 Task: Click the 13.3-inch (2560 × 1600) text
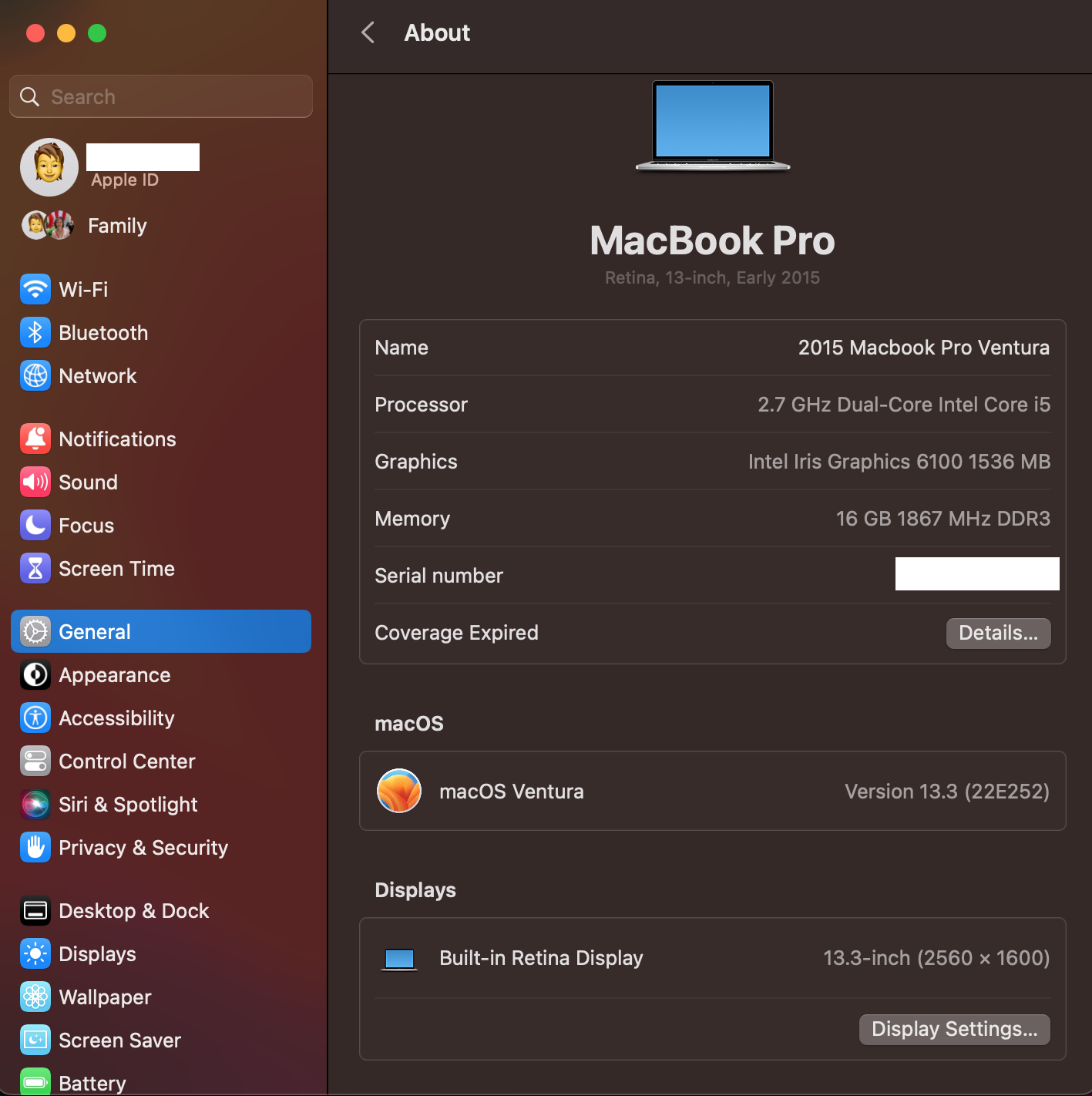936,958
